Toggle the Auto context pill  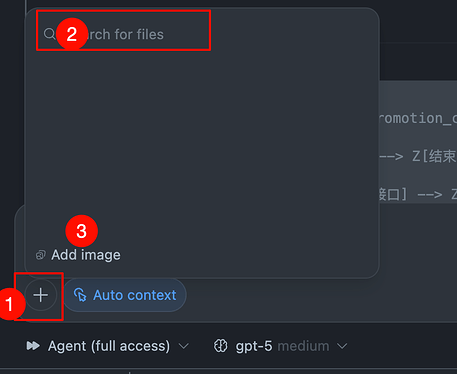[125, 295]
